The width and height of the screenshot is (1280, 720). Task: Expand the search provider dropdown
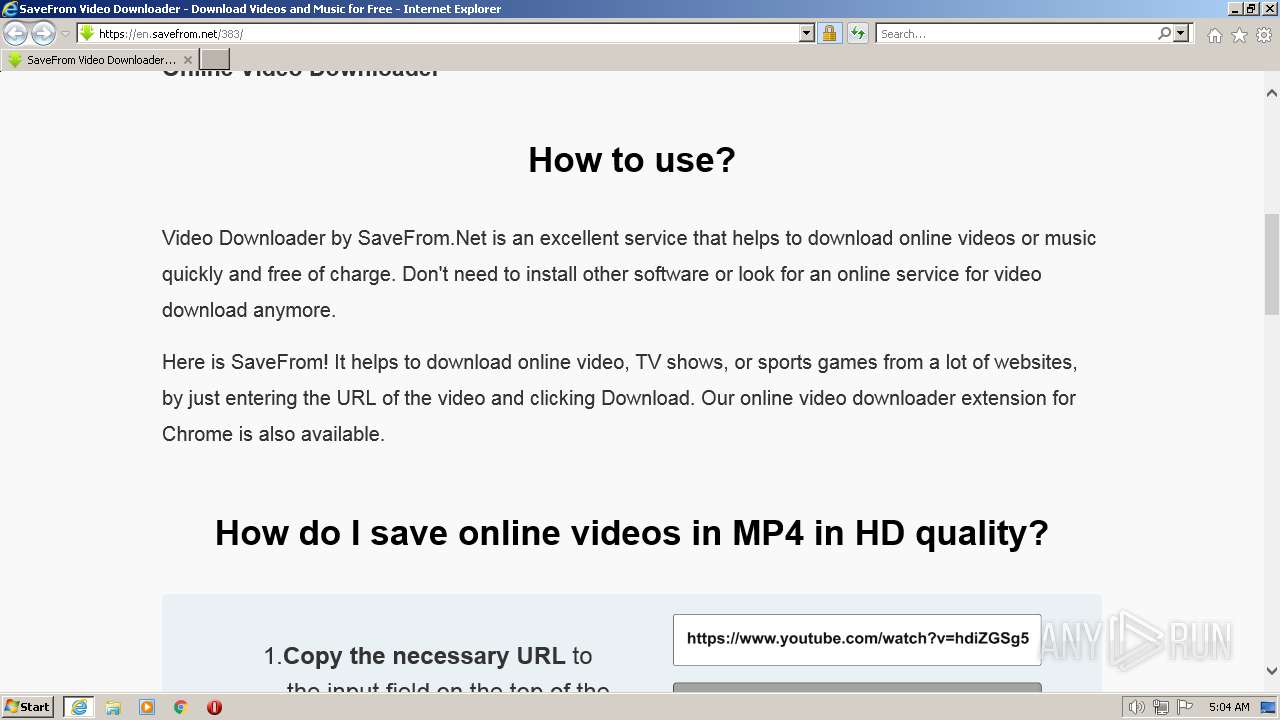click(x=1182, y=33)
